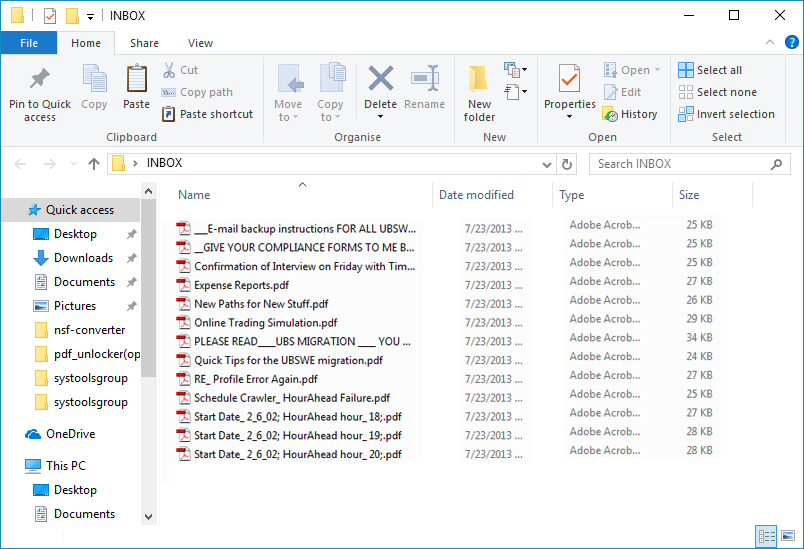Select Quick access in navigation pane
The height and width of the screenshot is (549, 804).
(x=71, y=210)
